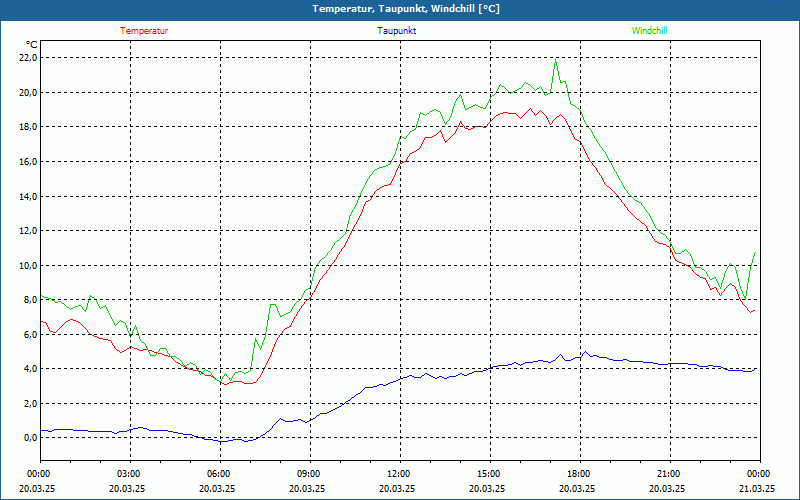
Task: Click the 12:00 time axis label
Action: coord(400,474)
